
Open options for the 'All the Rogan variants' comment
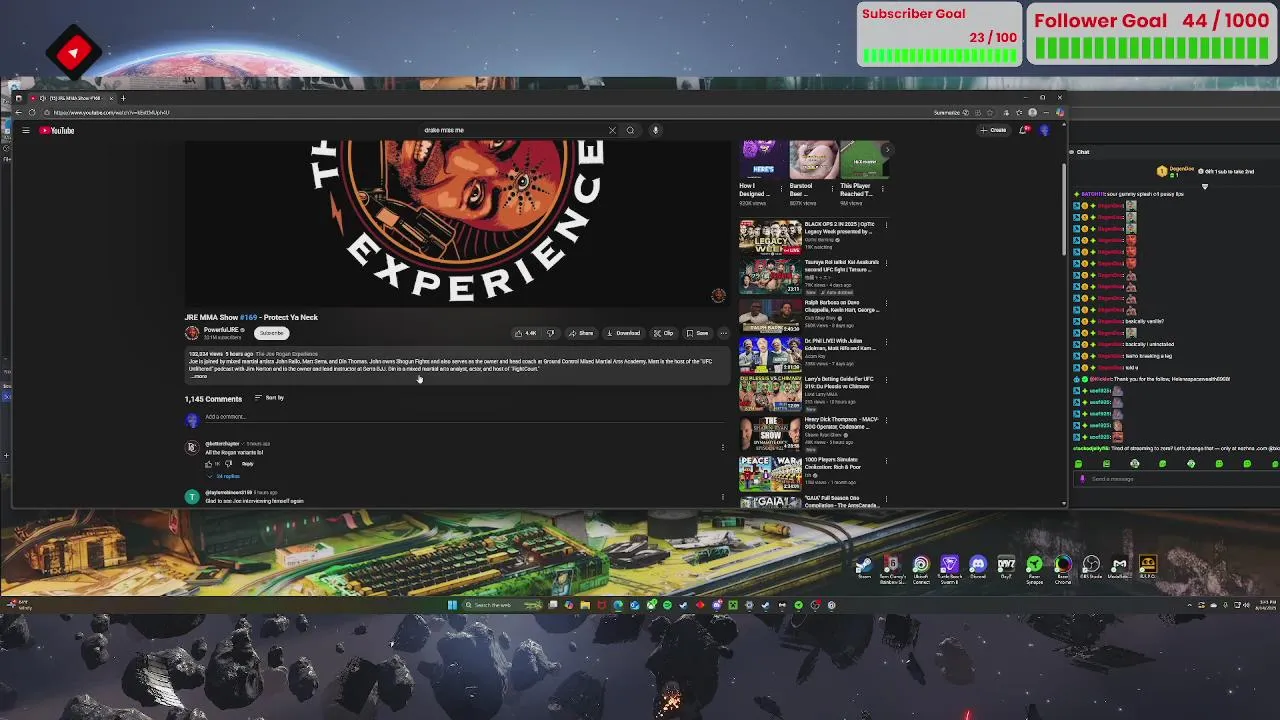coord(723,447)
